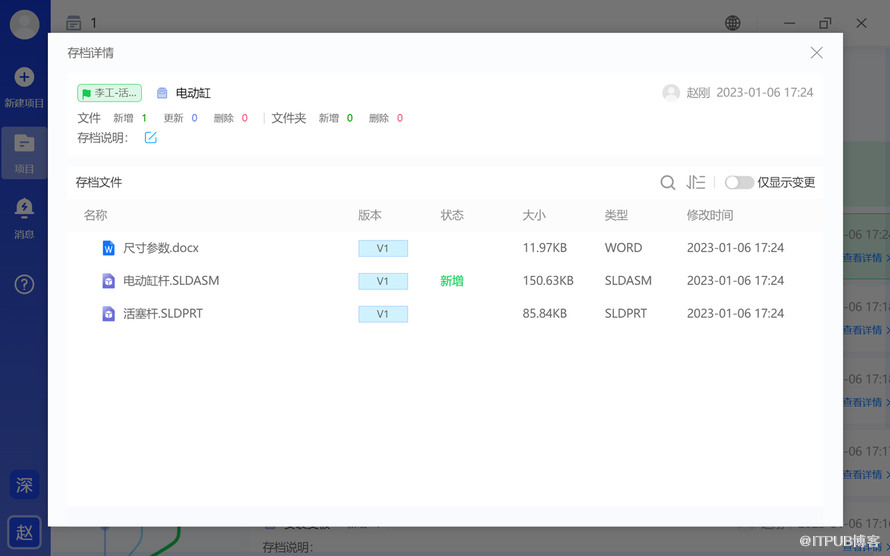Click the globe language icon
Screen dimensions: 890x556
733,23
